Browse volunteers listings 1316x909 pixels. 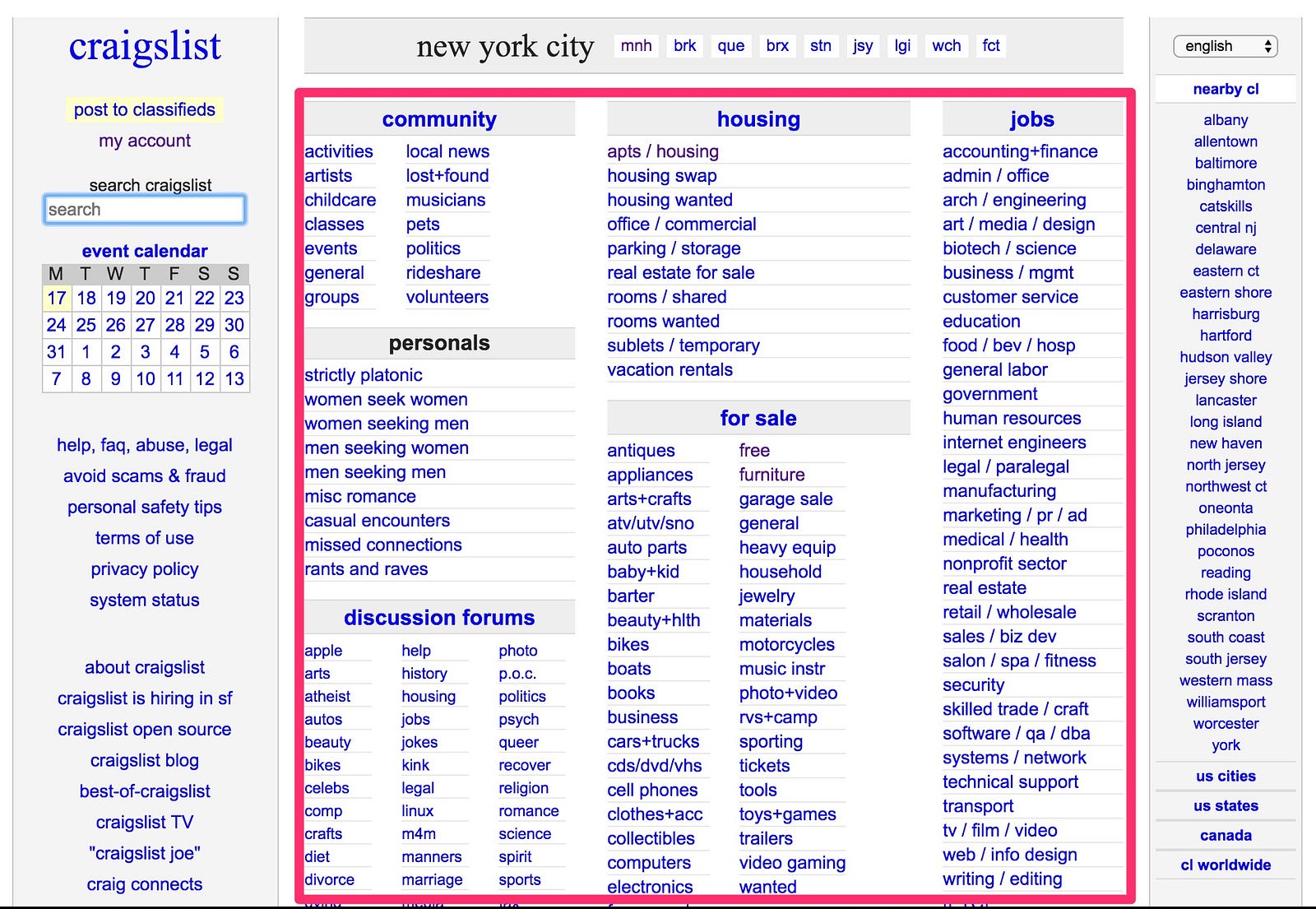(x=447, y=297)
